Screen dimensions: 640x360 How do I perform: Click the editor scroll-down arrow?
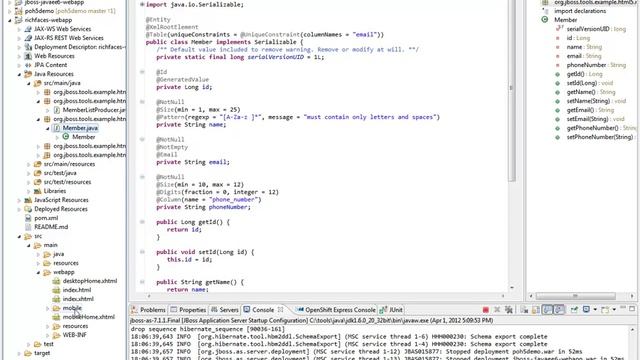coord(512,287)
